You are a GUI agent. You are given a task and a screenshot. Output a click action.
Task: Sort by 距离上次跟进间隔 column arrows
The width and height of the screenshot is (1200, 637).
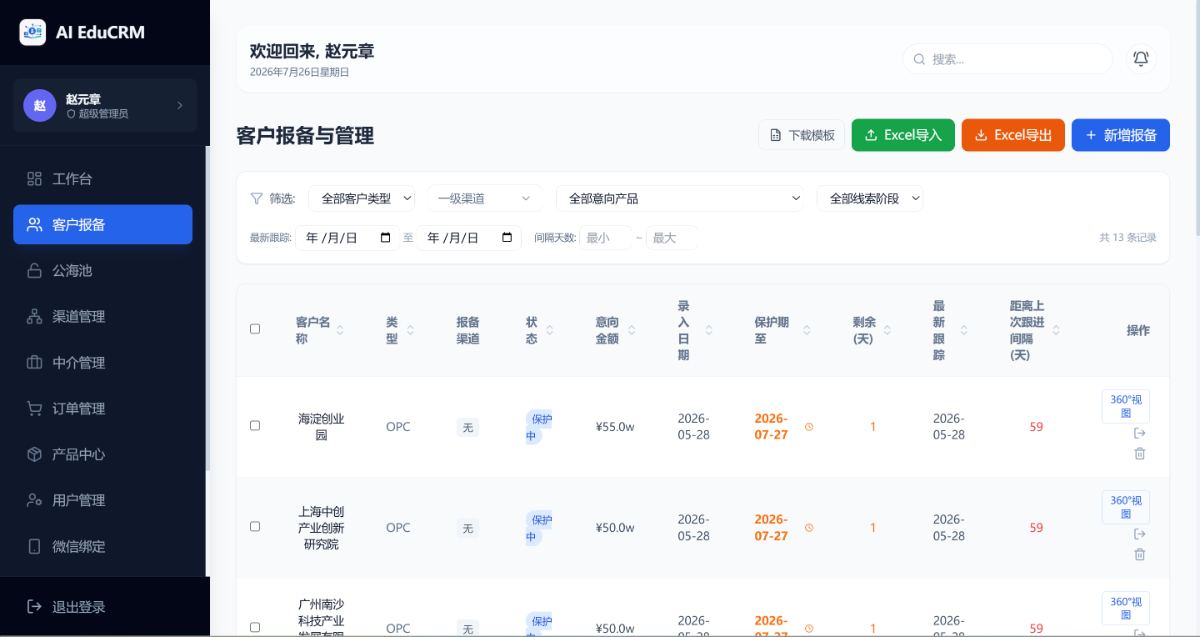tap(1056, 330)
